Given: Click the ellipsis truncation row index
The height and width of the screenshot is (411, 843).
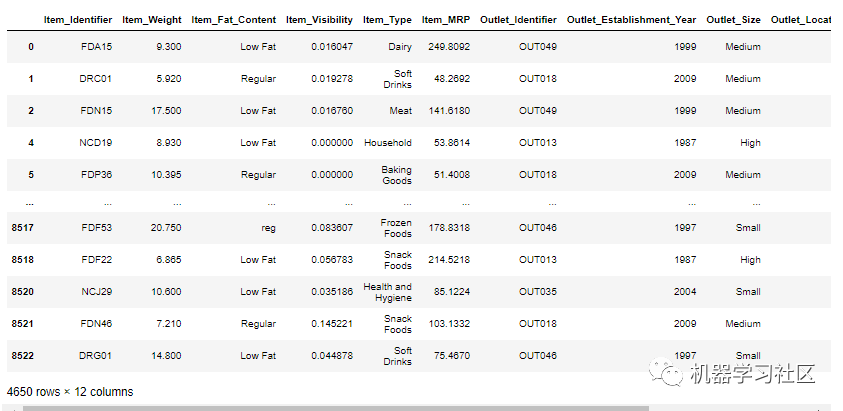Looking at the screenshot, I should tap(30, 204).
